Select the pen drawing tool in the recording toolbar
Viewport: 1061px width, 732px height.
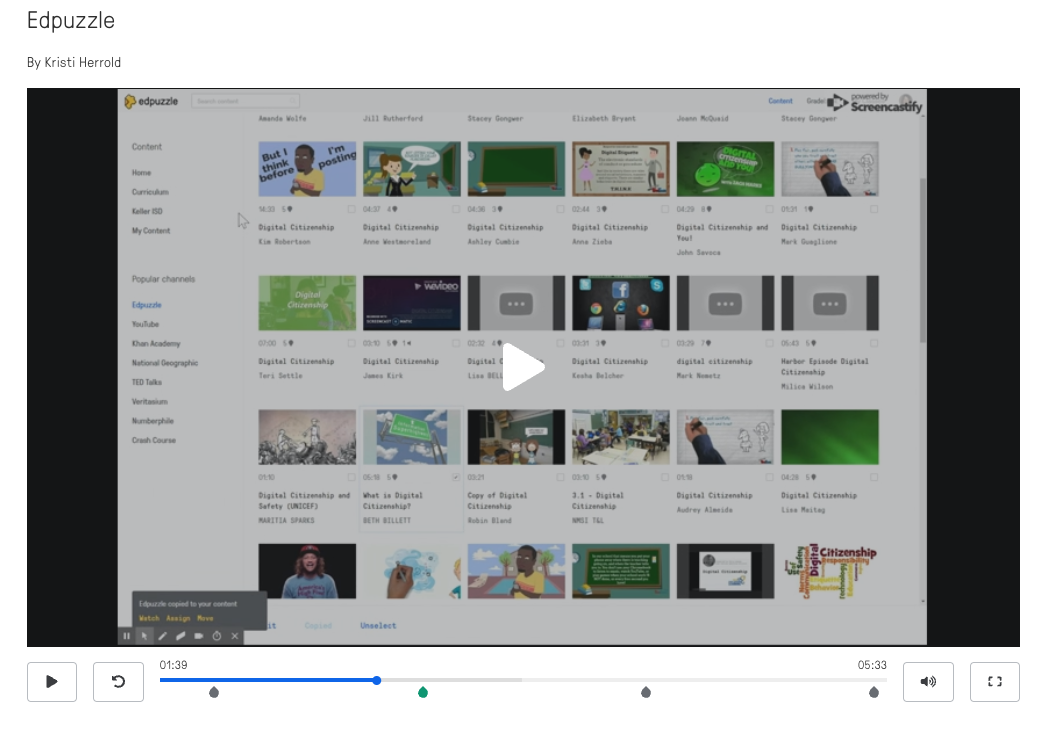pyautogui.click(x=162, y=636)
